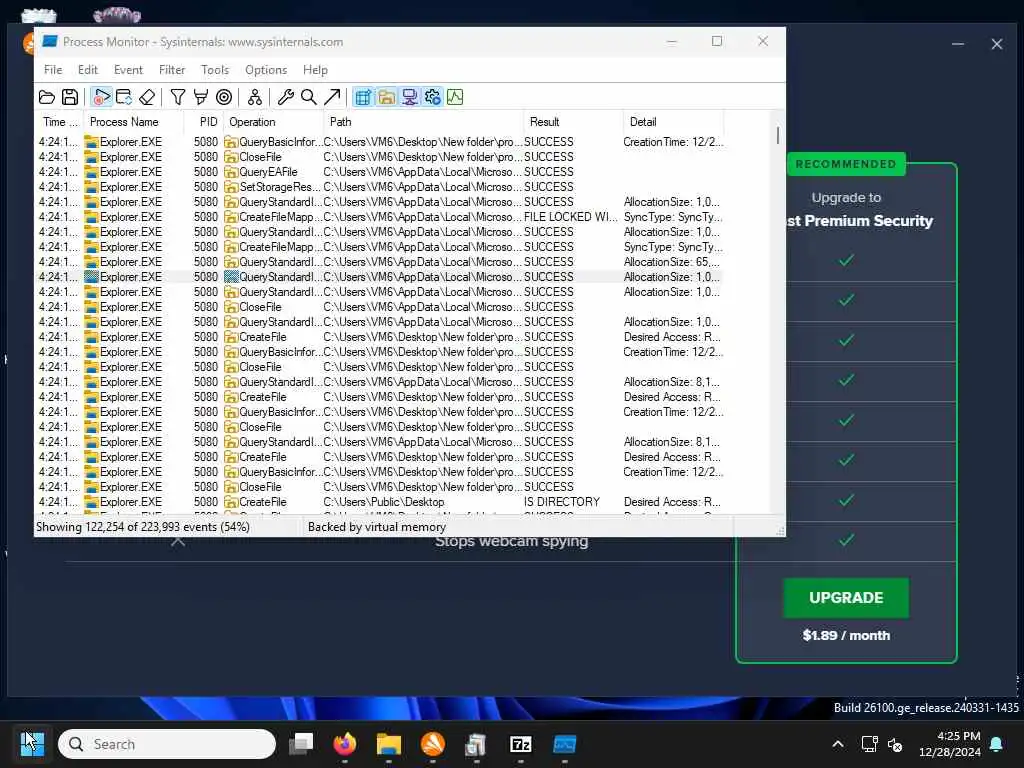Viewport: 1024px width, 768px height.
Task: Select the row with IS DIRECTORY result
Action: coord(379,502)
